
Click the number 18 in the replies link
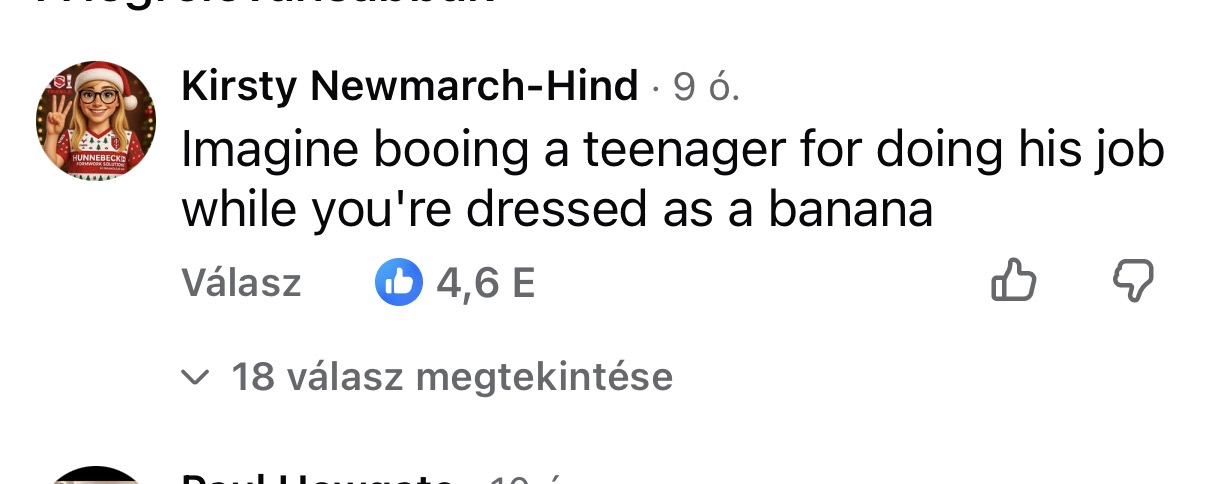(253, 377)
